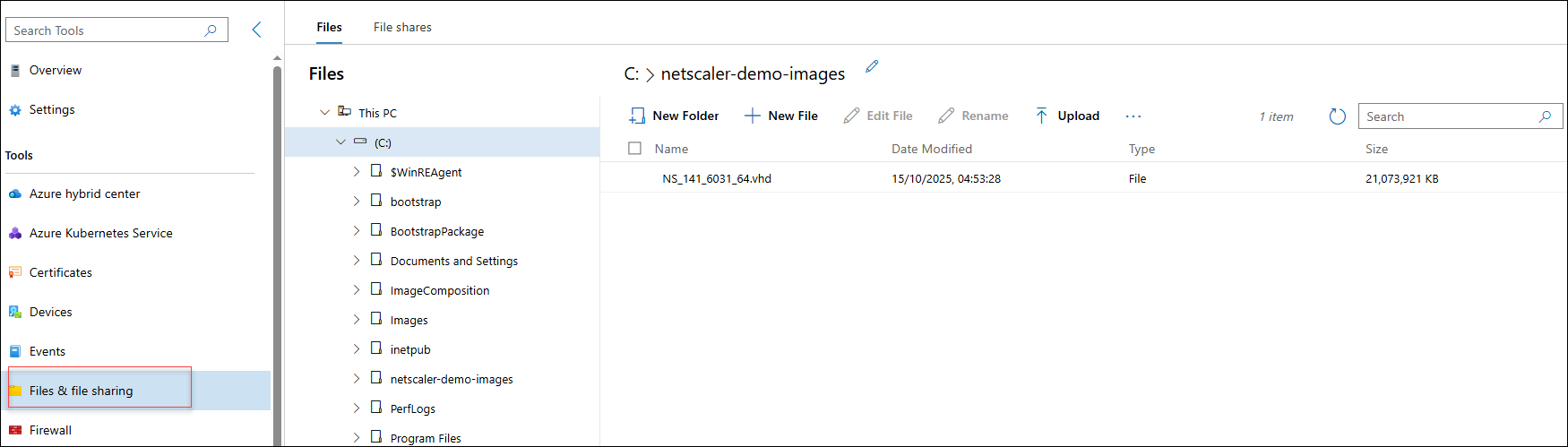1568x447 pixels.
Task: Click into the files Search field
Action: click(1460, 116)
